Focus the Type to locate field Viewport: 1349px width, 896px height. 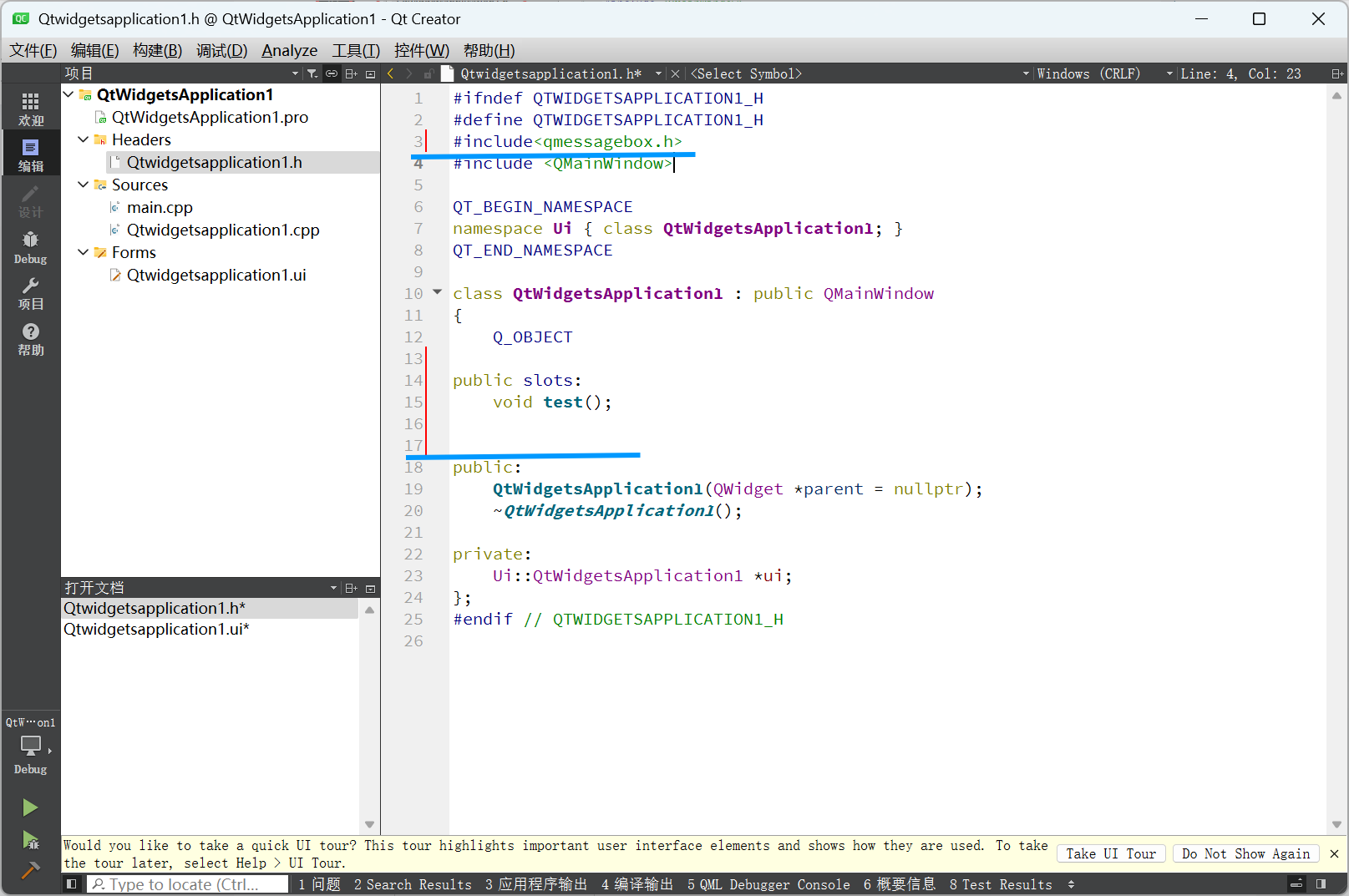(x=187, y=884)
